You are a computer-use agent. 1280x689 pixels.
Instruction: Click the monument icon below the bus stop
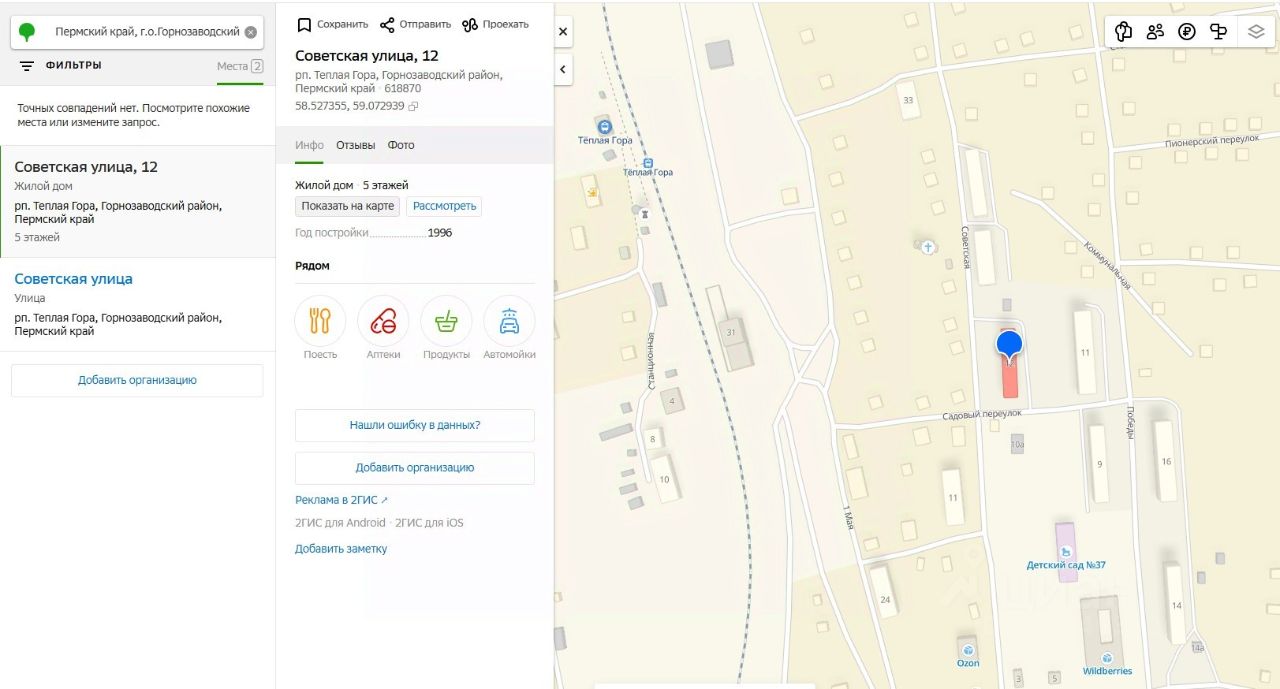(x=646, y=212)
